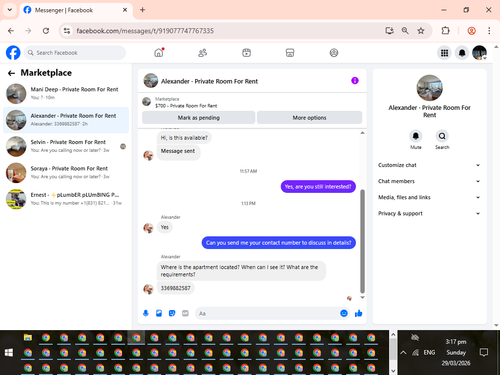Open Windows notification center icon
This screenshot has width=500, height=375.
coord(484,352)
